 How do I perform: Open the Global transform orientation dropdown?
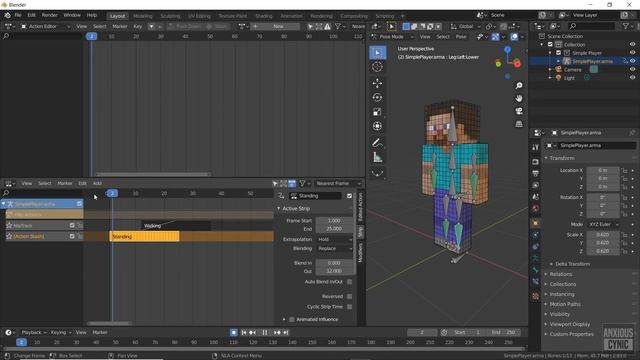[x=465, y=27]
